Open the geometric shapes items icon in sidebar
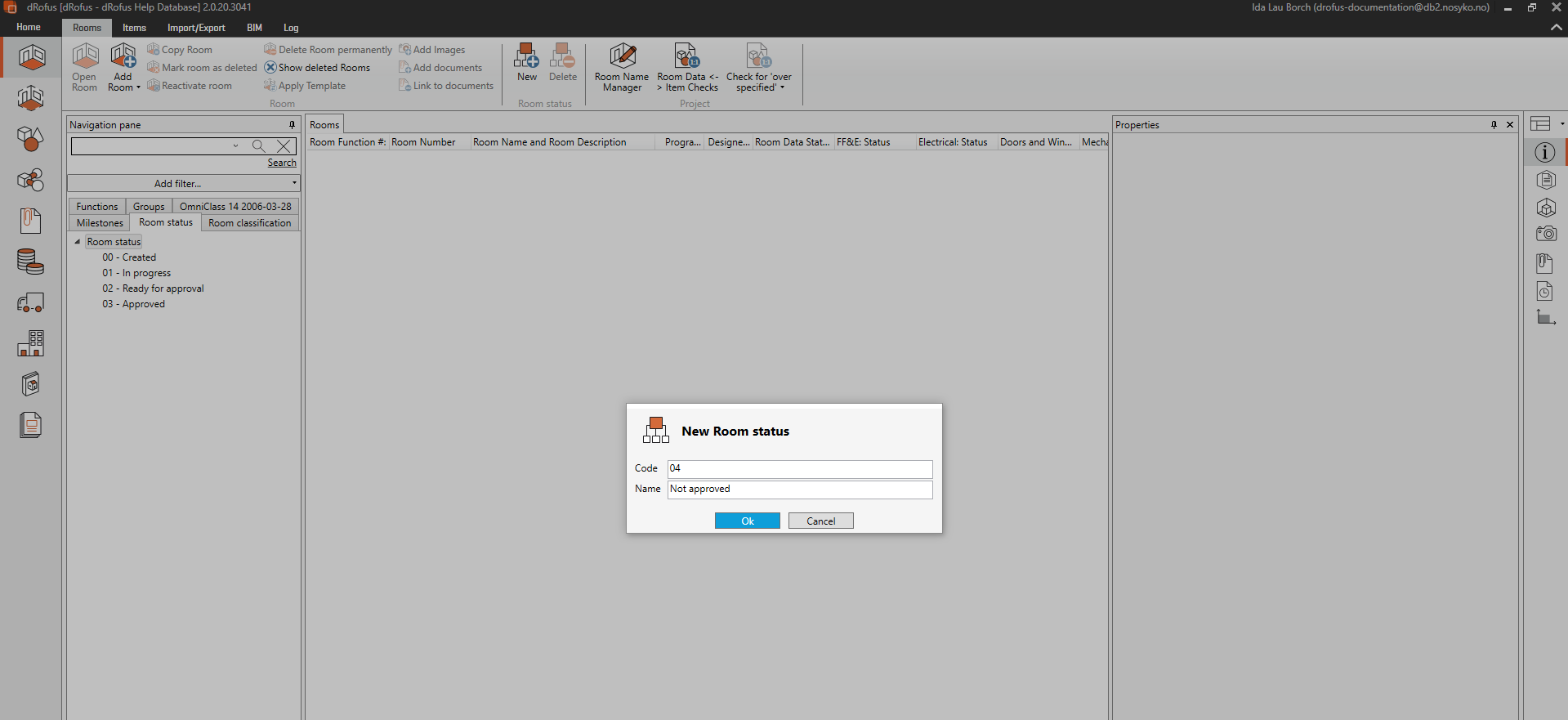Image resolution: width=1568 pixels, height=720 pixels. coord(31,139)
